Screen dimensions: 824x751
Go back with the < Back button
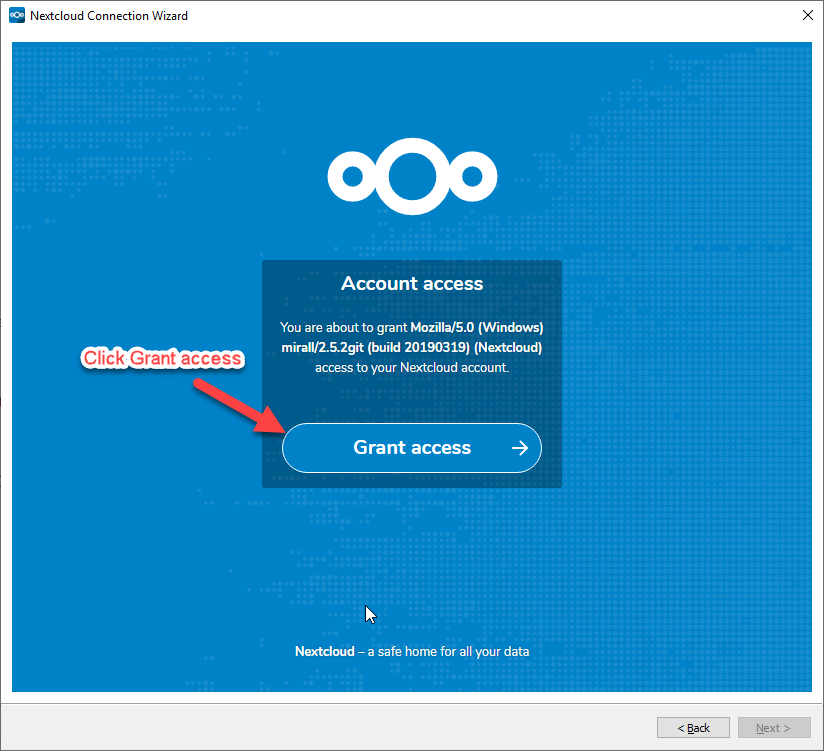point(693,727)
